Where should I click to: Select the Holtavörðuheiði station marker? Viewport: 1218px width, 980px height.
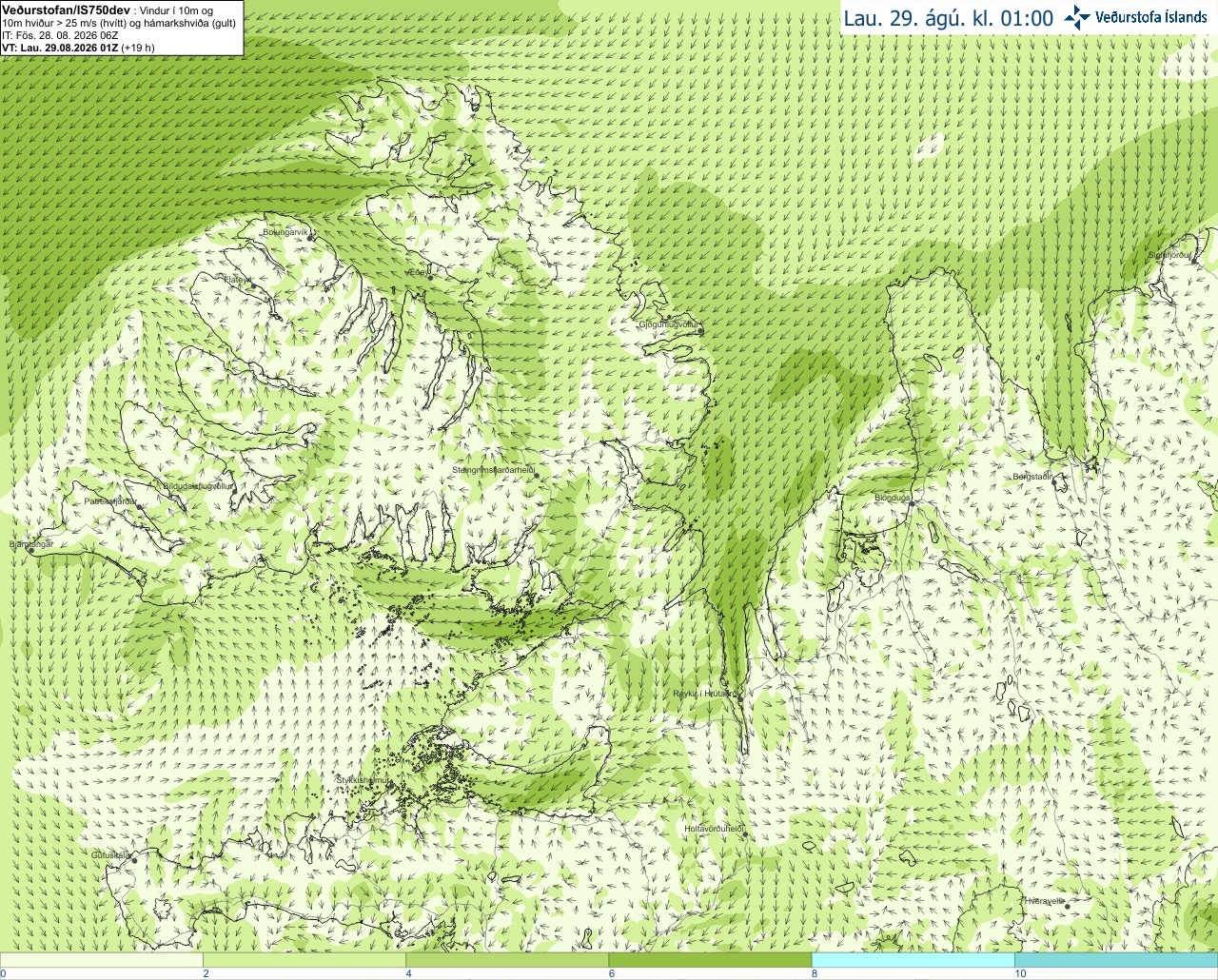pos(745,835)
